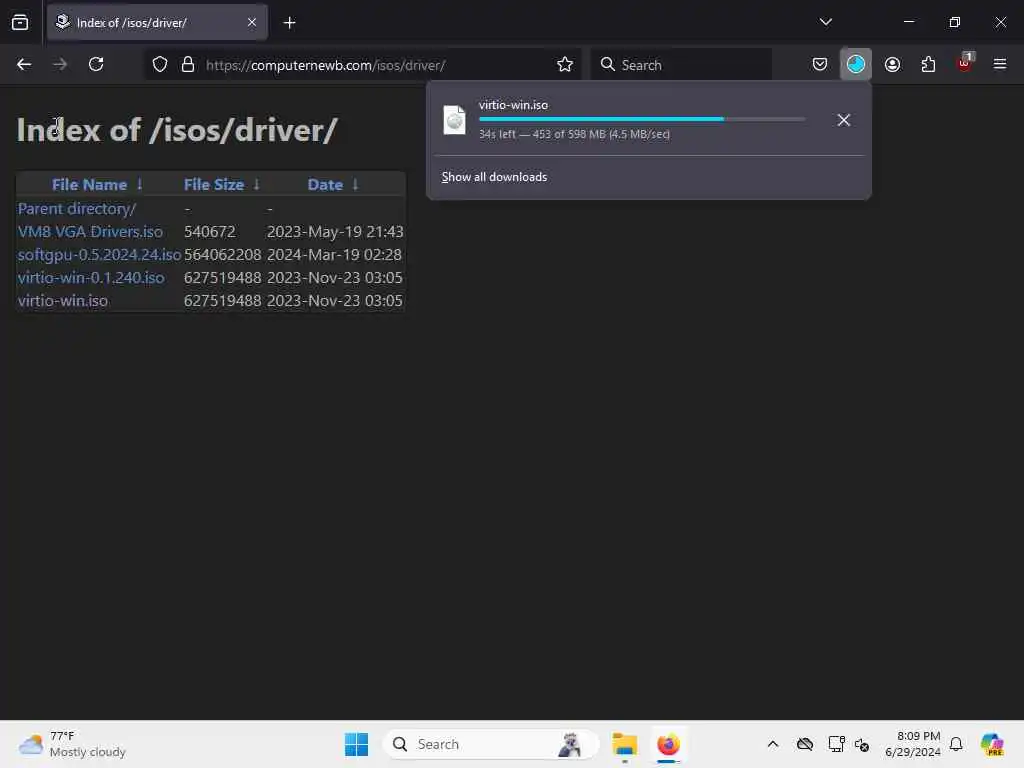Image resolution: width=1024 pixels, height=768 pixels.
Task: Open Firefox account menu
Action: pyautogui.click(x=892, y=65)
